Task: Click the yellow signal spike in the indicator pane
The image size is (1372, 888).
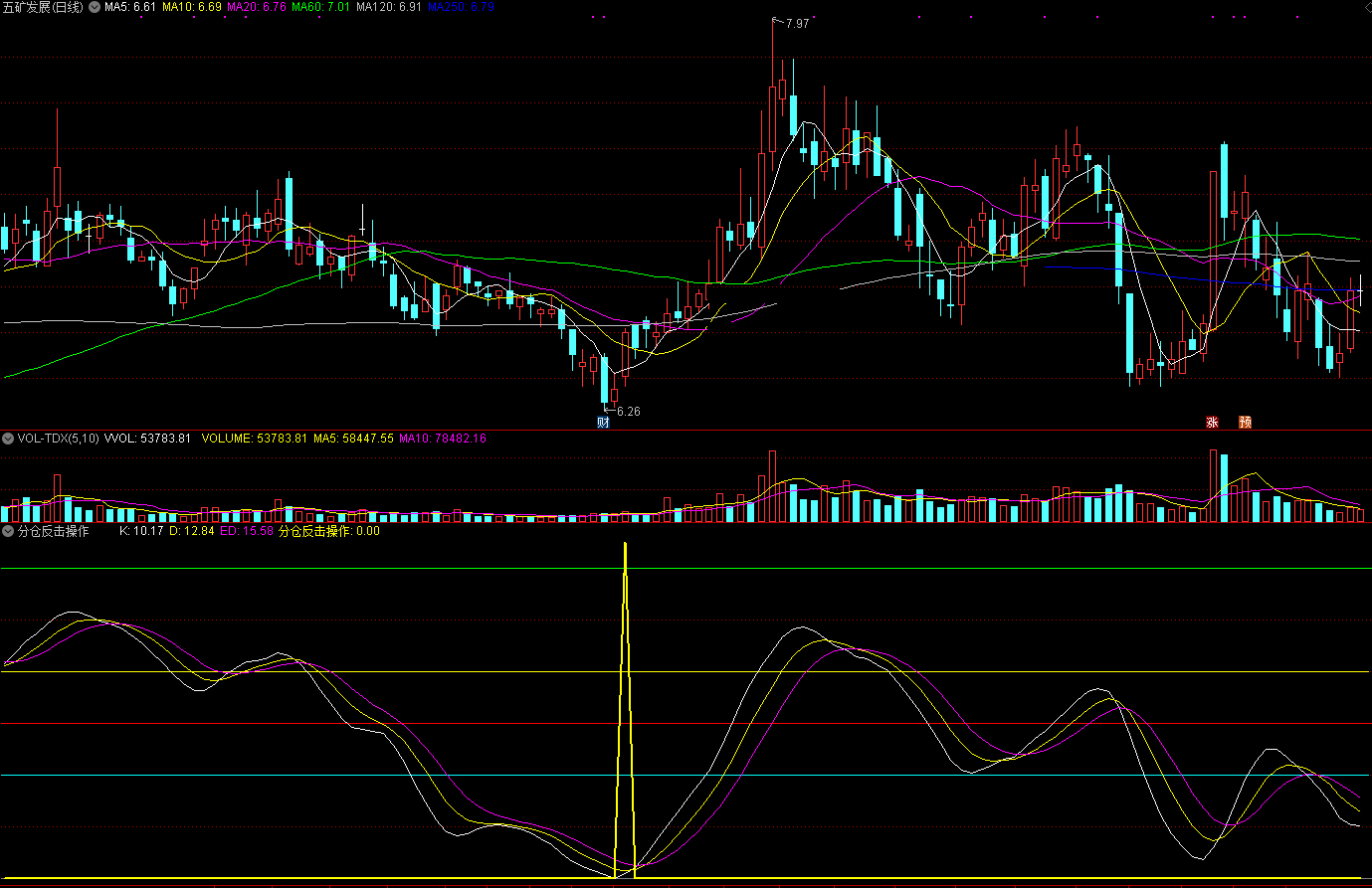Action: (625, 709)
